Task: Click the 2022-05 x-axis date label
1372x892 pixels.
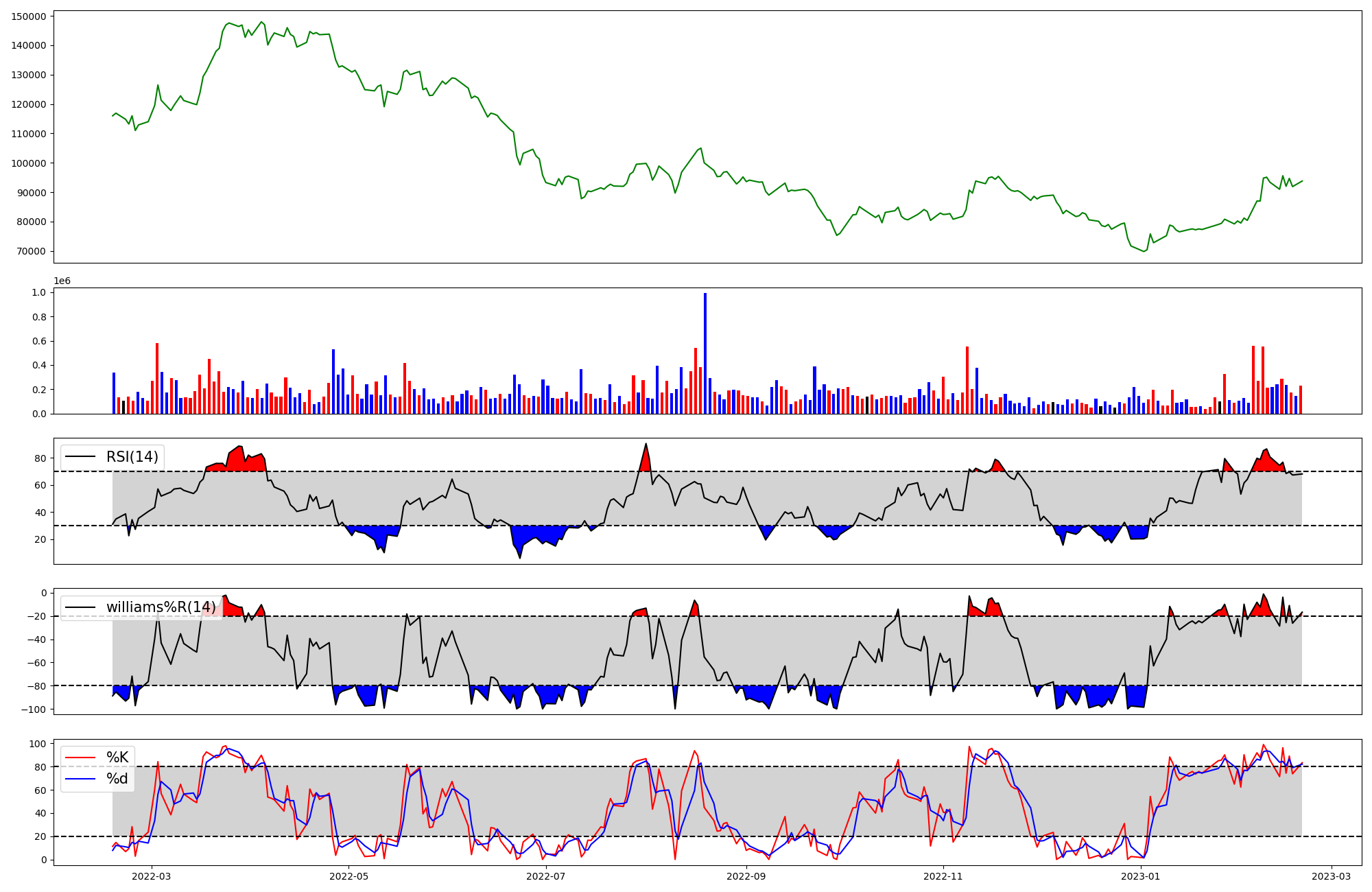Action: click(349, 876)
